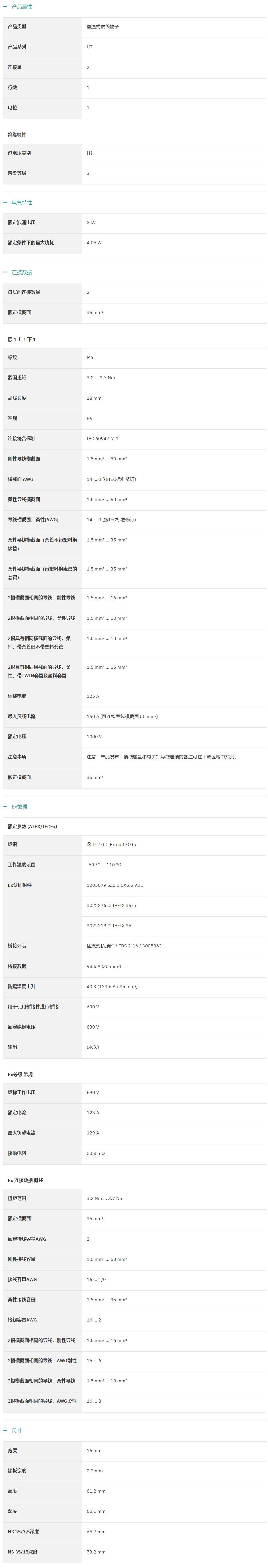Click the 过电压类别 value III
This screenshot has width=268, height=1568.
click(x=89, y=153)
